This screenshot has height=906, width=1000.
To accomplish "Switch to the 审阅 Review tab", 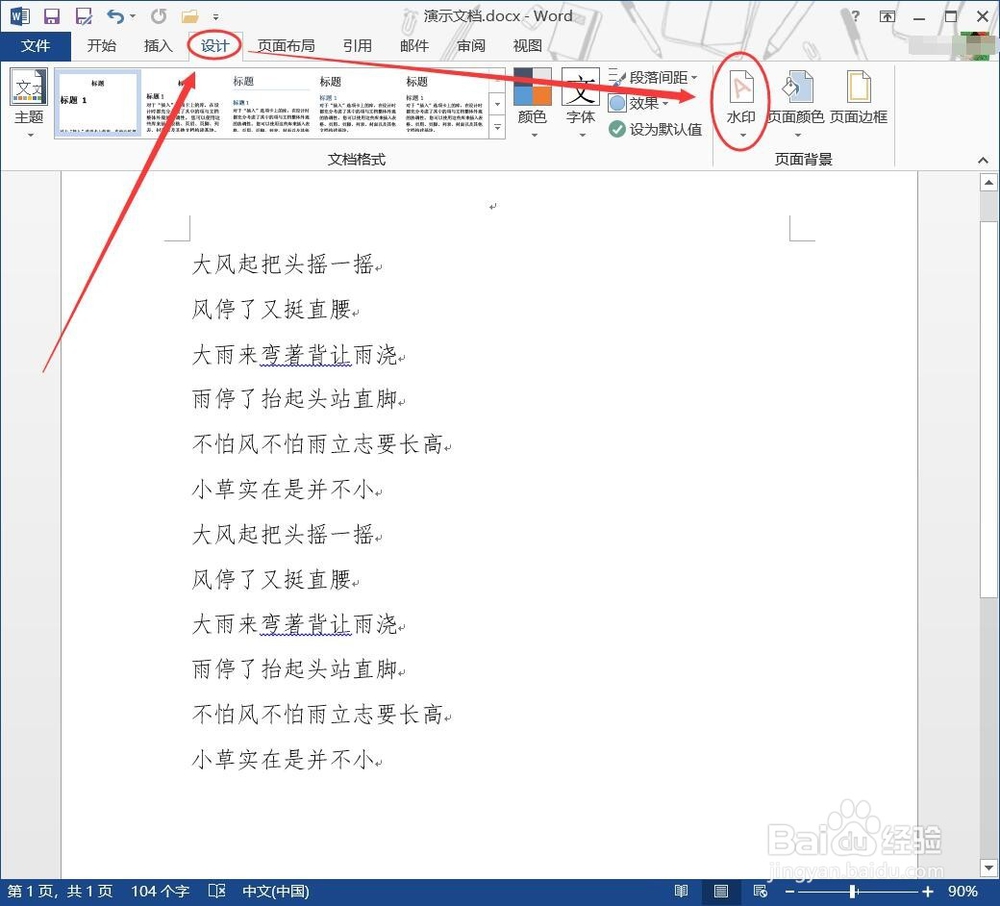I will (x=471, y=45).
